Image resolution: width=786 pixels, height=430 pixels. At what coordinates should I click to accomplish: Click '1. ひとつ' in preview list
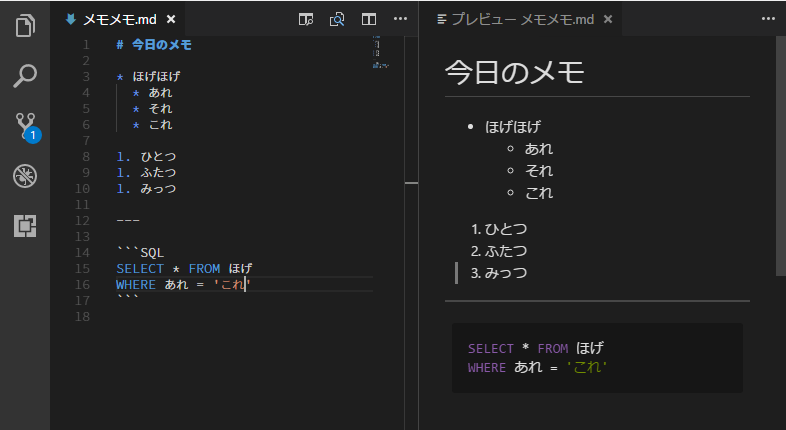[x=499, y=229]
